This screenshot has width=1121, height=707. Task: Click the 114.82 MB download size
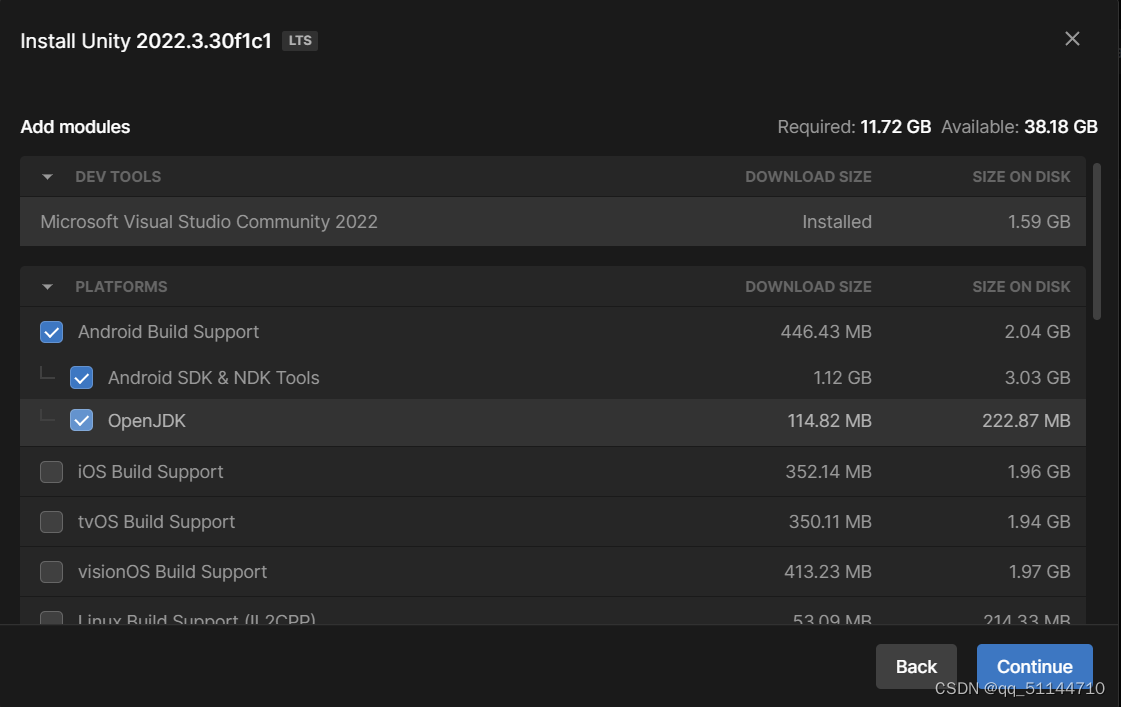[x=829, y=420]
